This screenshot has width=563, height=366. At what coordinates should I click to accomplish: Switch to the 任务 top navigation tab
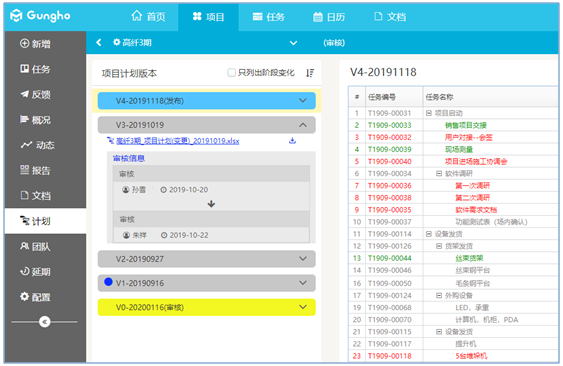269,17
